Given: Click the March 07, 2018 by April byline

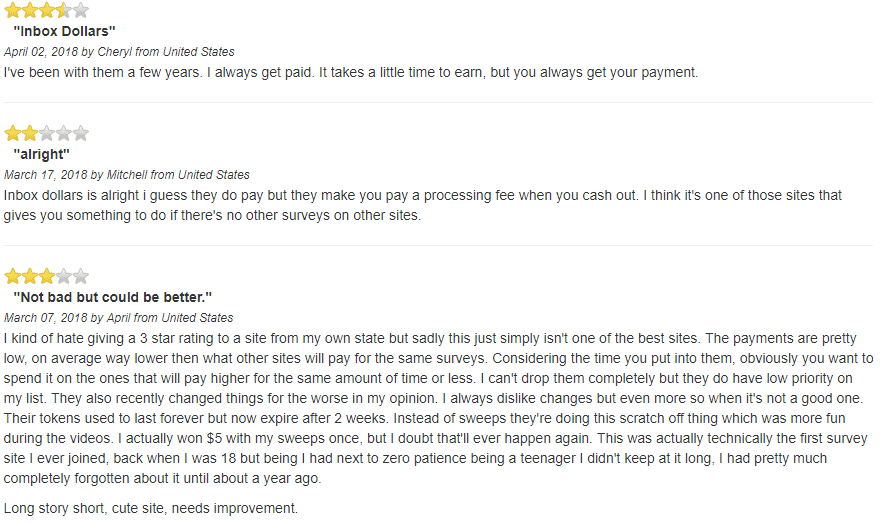Looking at the screenshot, I should (x=119, y=318).
